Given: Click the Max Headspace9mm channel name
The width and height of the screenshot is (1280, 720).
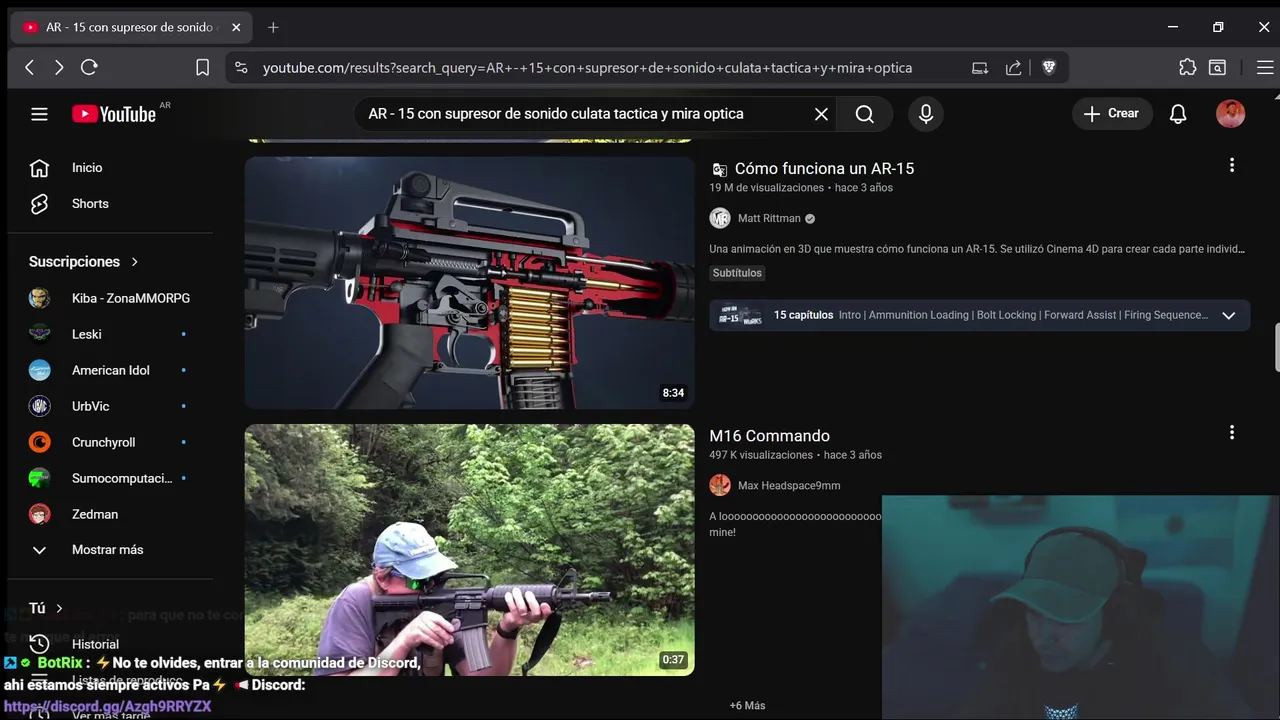Looking at the screenshot, I should (x=789, y=486).
